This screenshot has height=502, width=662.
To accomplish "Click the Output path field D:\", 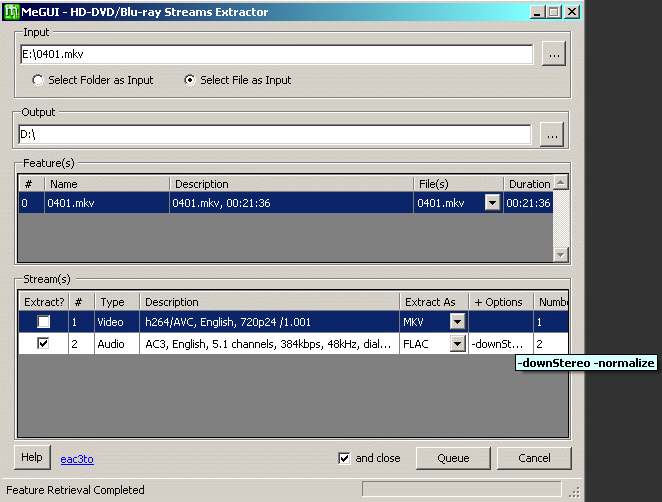I will point(275,135).
